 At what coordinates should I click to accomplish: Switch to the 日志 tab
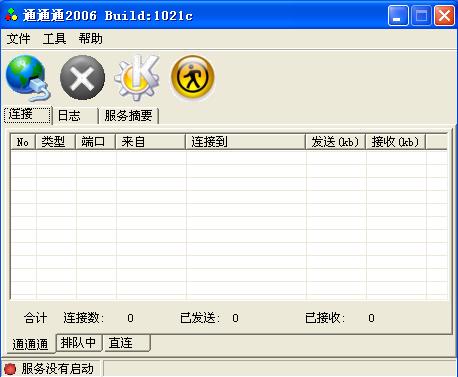[75, 116]
